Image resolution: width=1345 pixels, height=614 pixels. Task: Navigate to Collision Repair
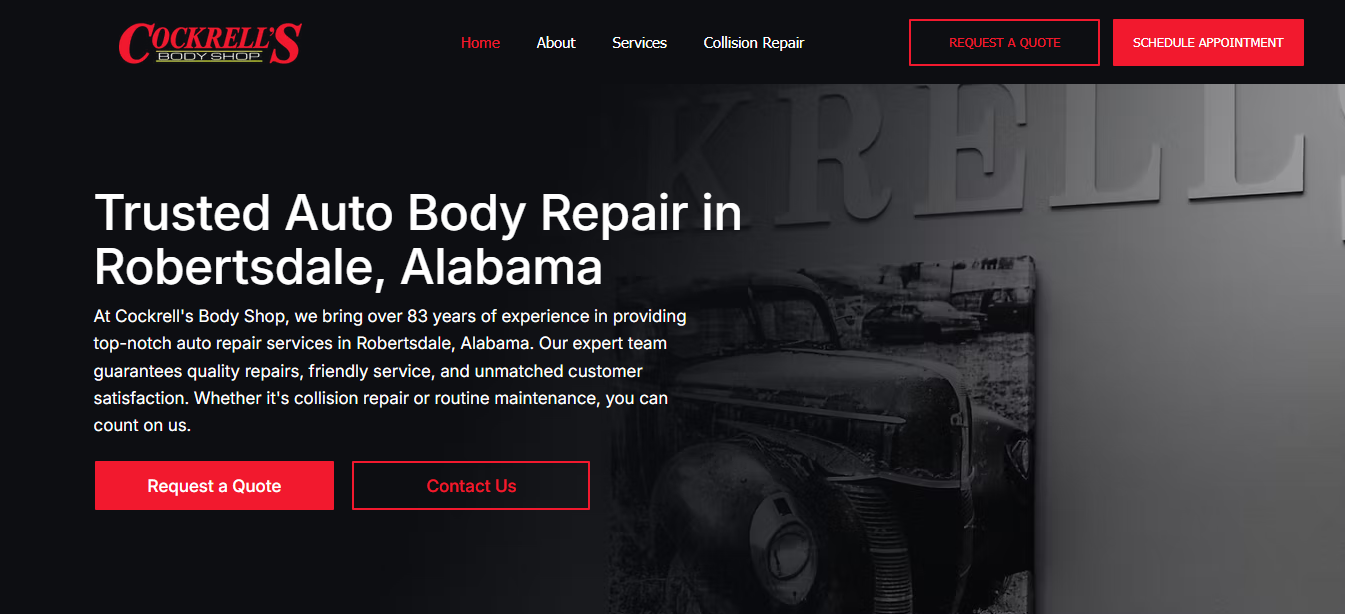[754, 43]
